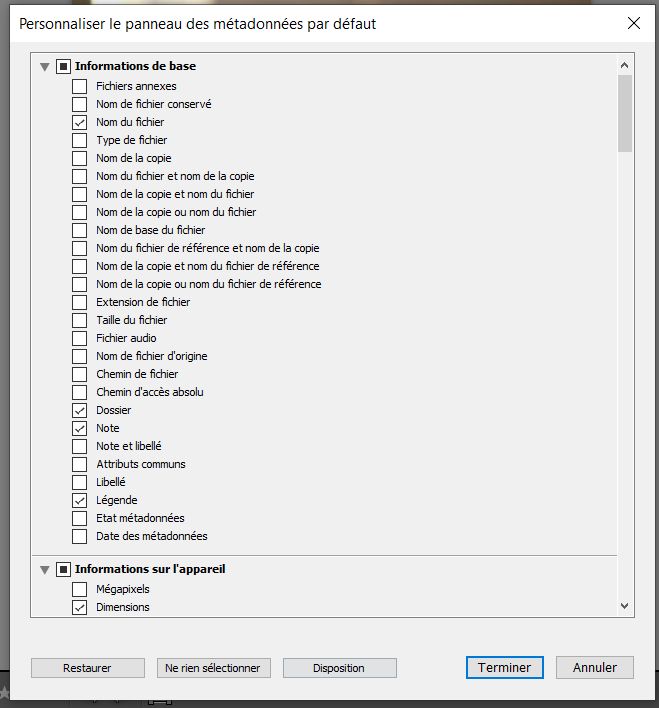Check the Chemin de fichier checkbox

click(x=79, y=374)
